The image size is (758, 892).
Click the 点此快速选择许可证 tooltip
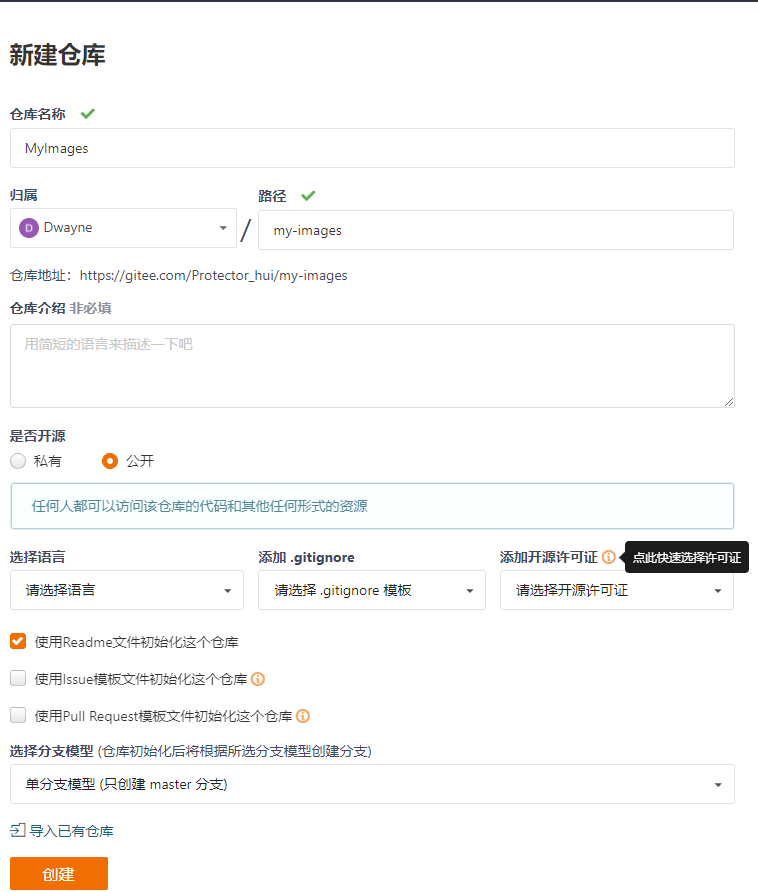tap(687, 557)
